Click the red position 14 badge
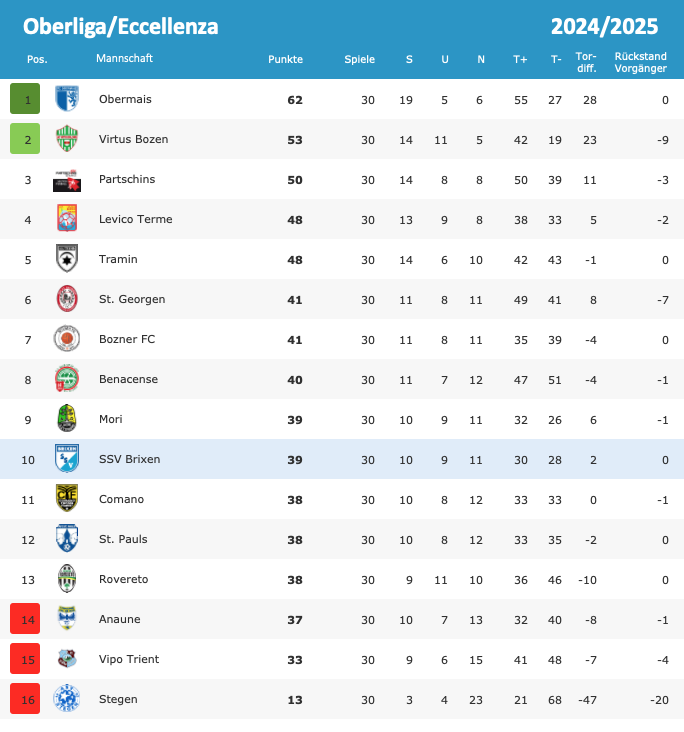This screenshot has height=732, width=684. pos(25,619)
